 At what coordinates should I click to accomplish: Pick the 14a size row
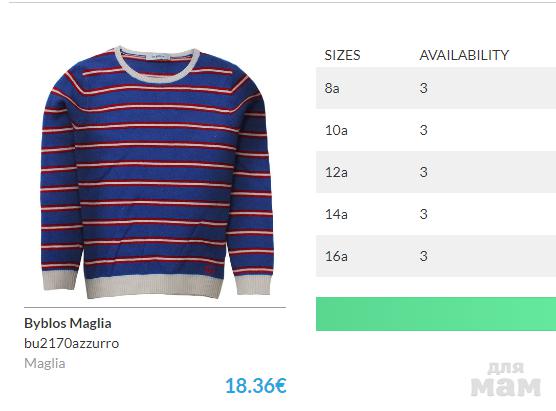tap(436, 214)
